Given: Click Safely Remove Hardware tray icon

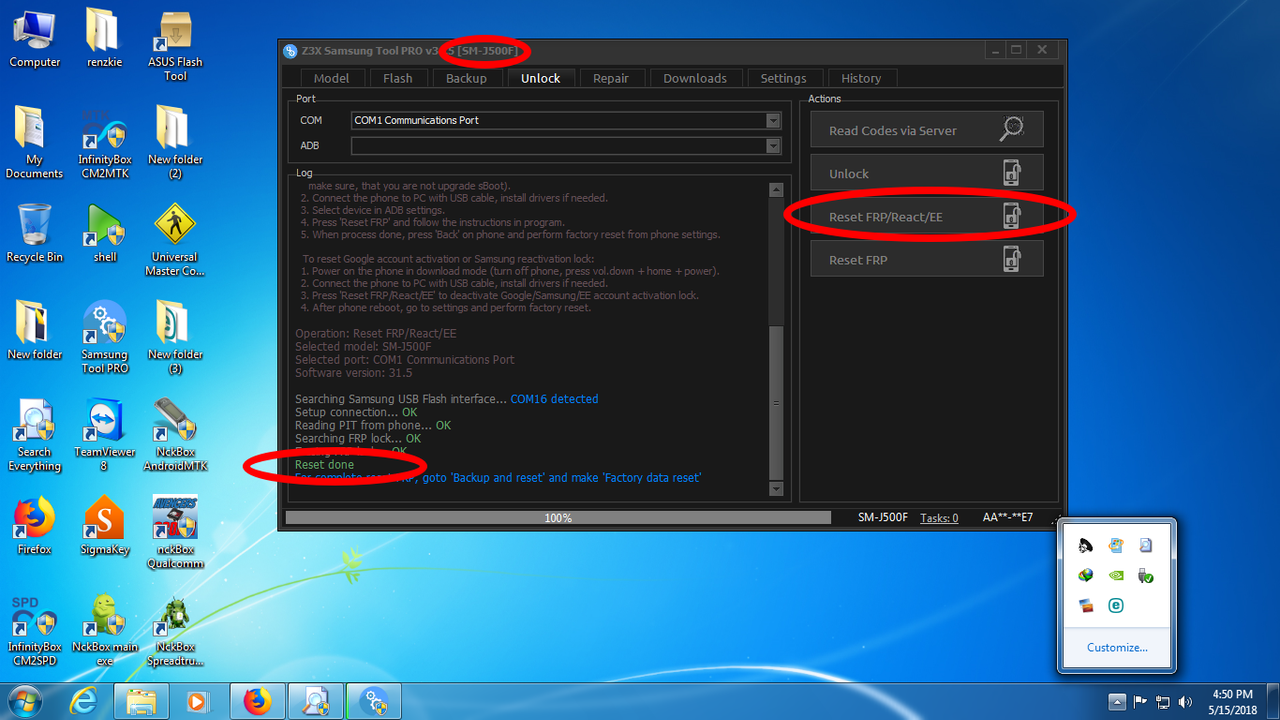Looking at the screenshot, I should 1146,575.
